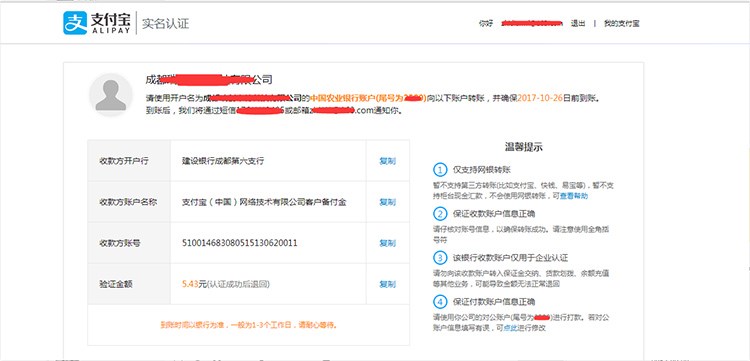Click the 实名认证 page title
Viewport: 750px width, 361px height.
tap(165, 23)
